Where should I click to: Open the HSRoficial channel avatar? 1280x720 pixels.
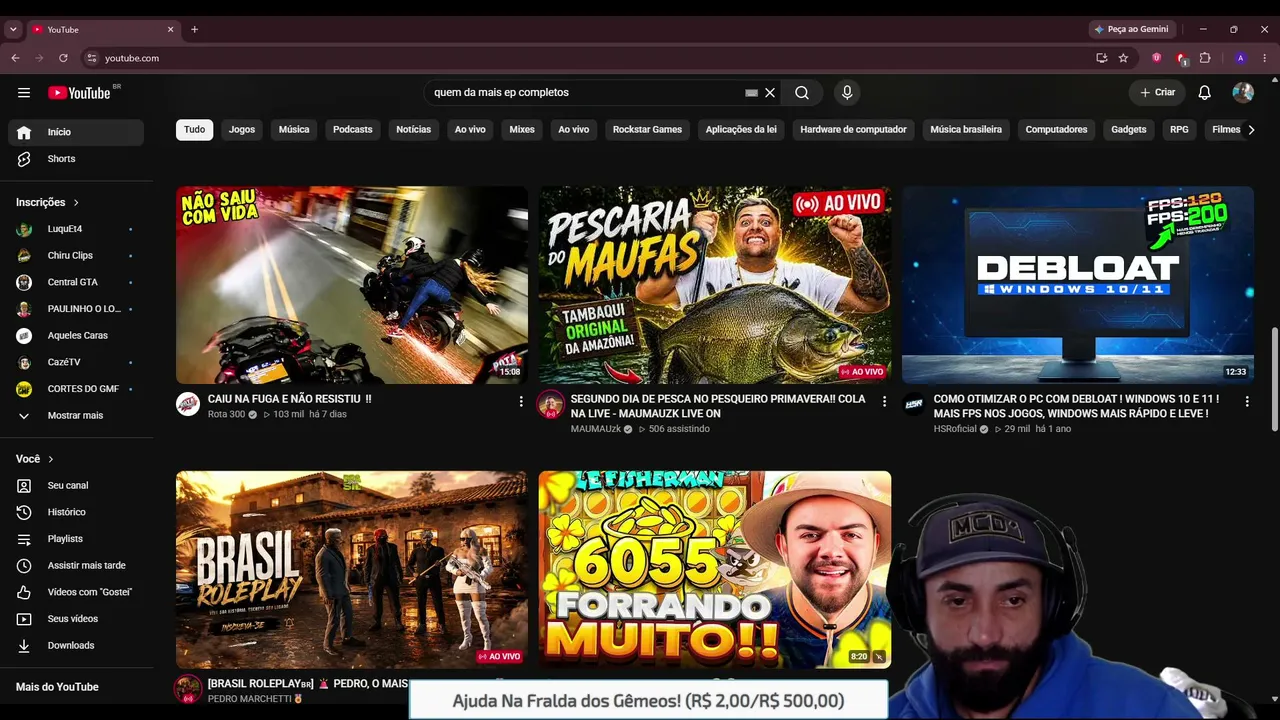pos(914,404)
